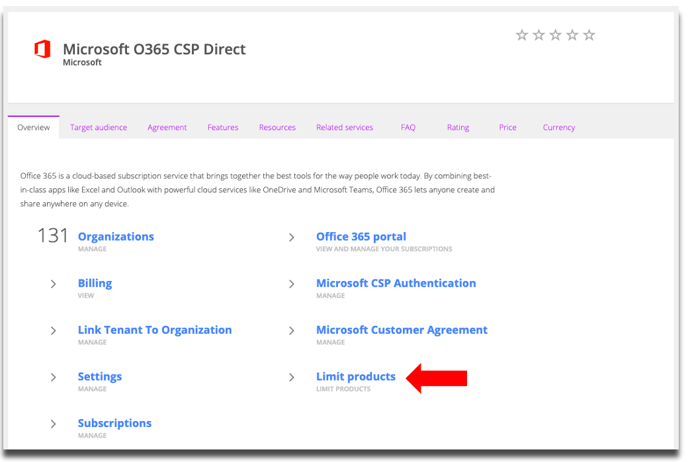Image resolution: width=688 pixels, height=462 pixels.
Task: Expand the Billing chevron arrow
Action: [x=53, y=284]
